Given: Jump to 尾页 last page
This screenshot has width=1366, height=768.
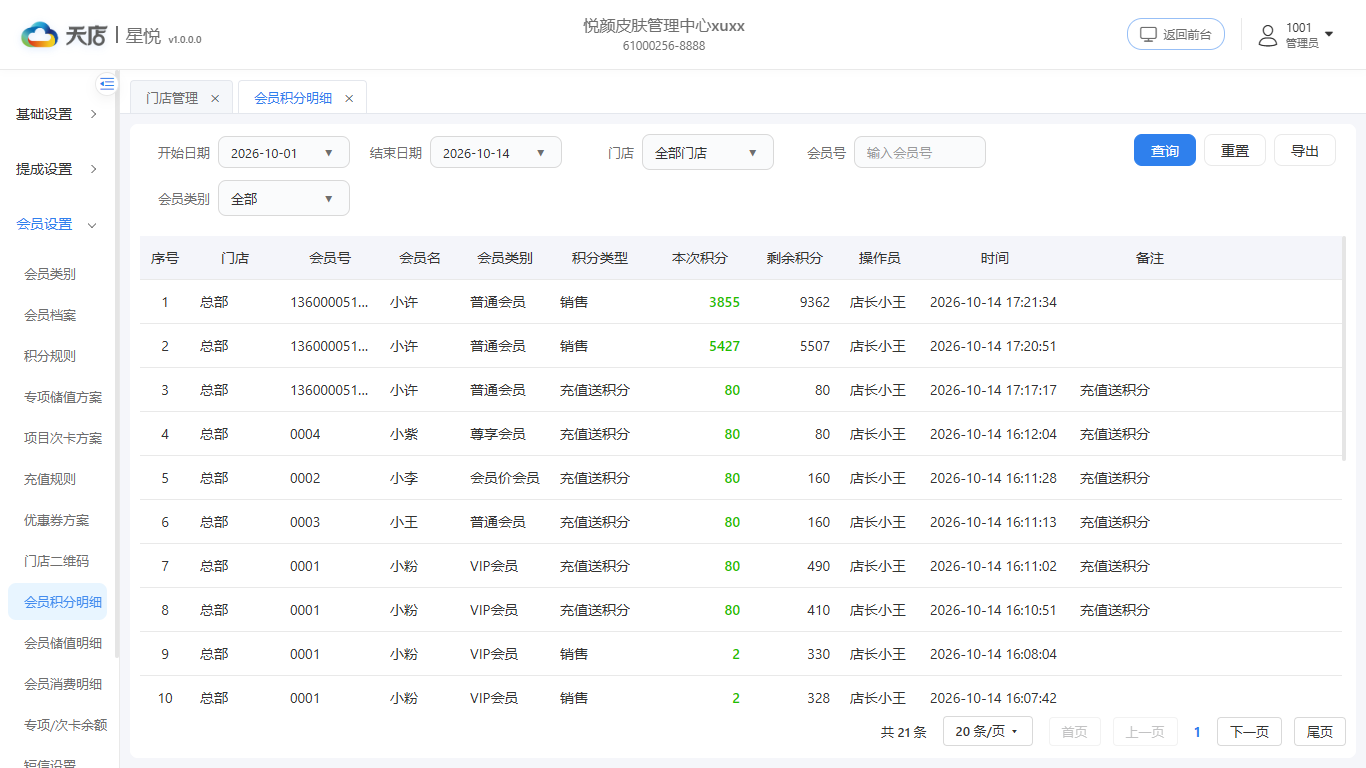Looking at the screenshot, I should point(1320,732).
